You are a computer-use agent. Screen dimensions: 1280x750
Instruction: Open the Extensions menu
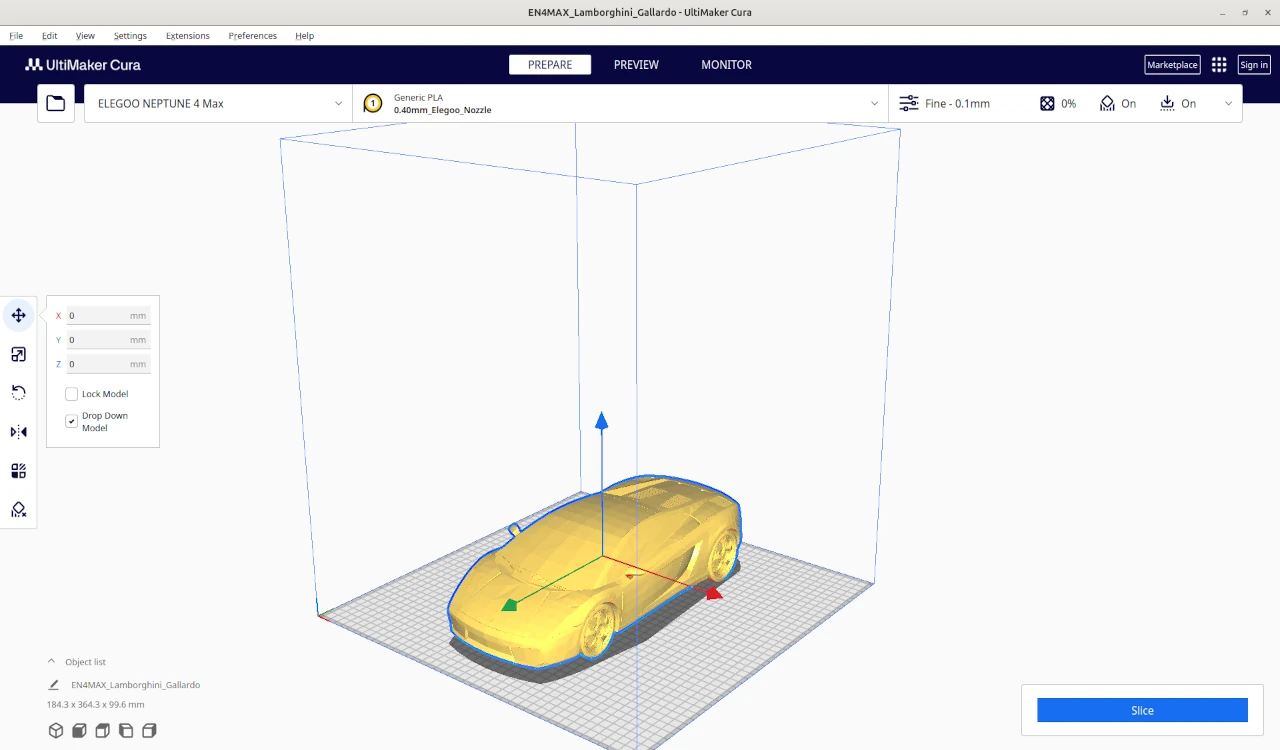[188, 36]
